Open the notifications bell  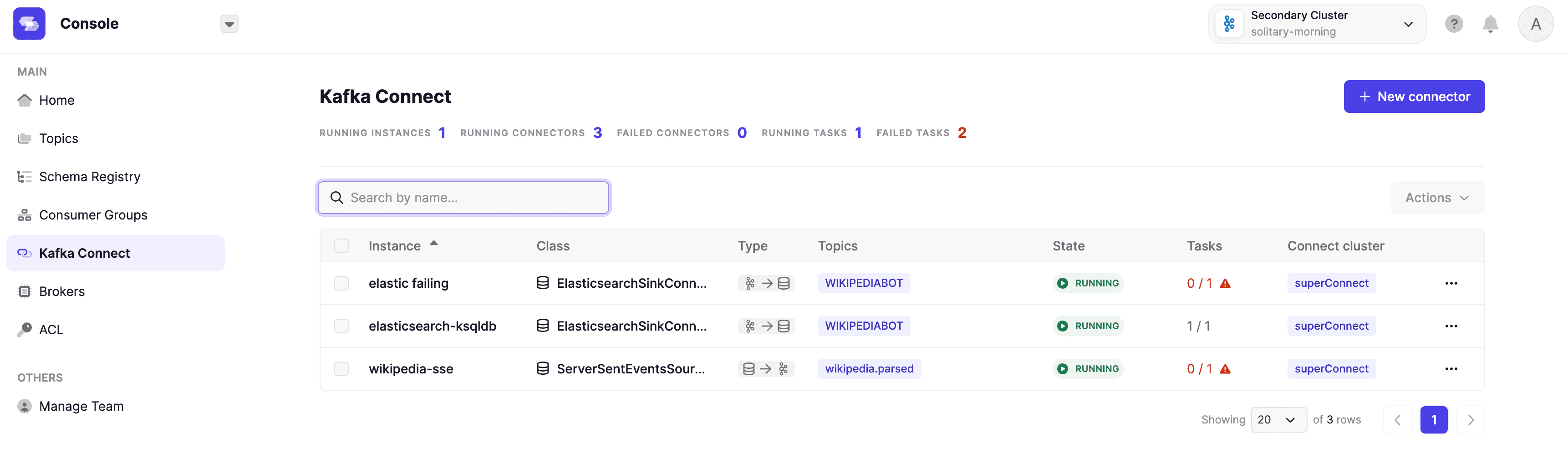[1490, 24]
